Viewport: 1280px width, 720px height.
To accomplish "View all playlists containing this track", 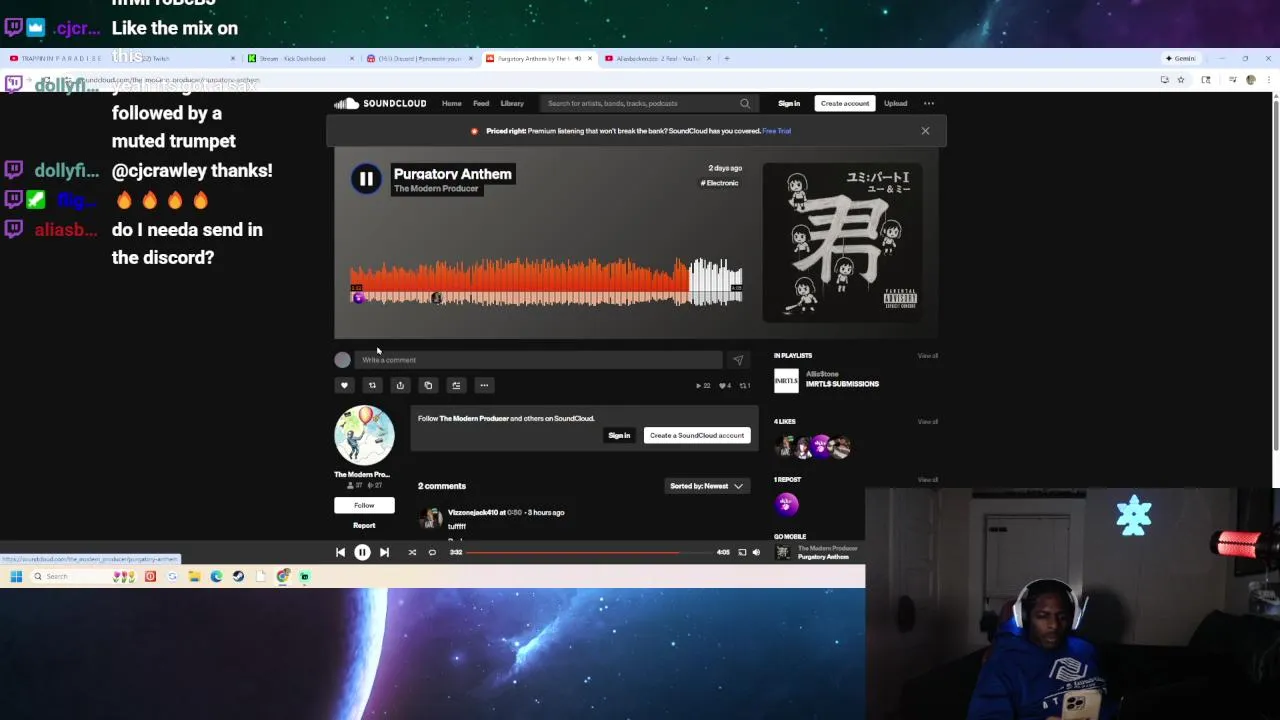I will tap(928, 355).
